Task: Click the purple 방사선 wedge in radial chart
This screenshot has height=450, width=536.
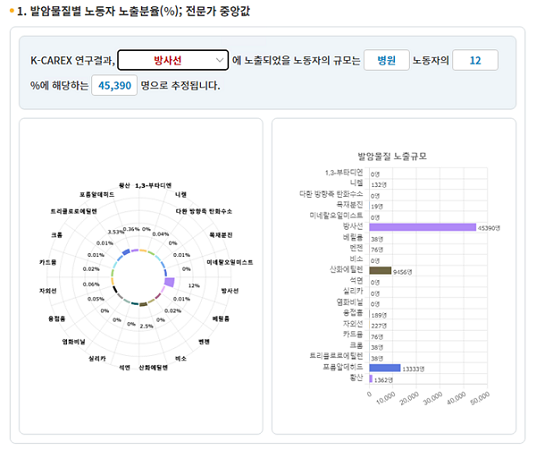Action: (170, 282)
